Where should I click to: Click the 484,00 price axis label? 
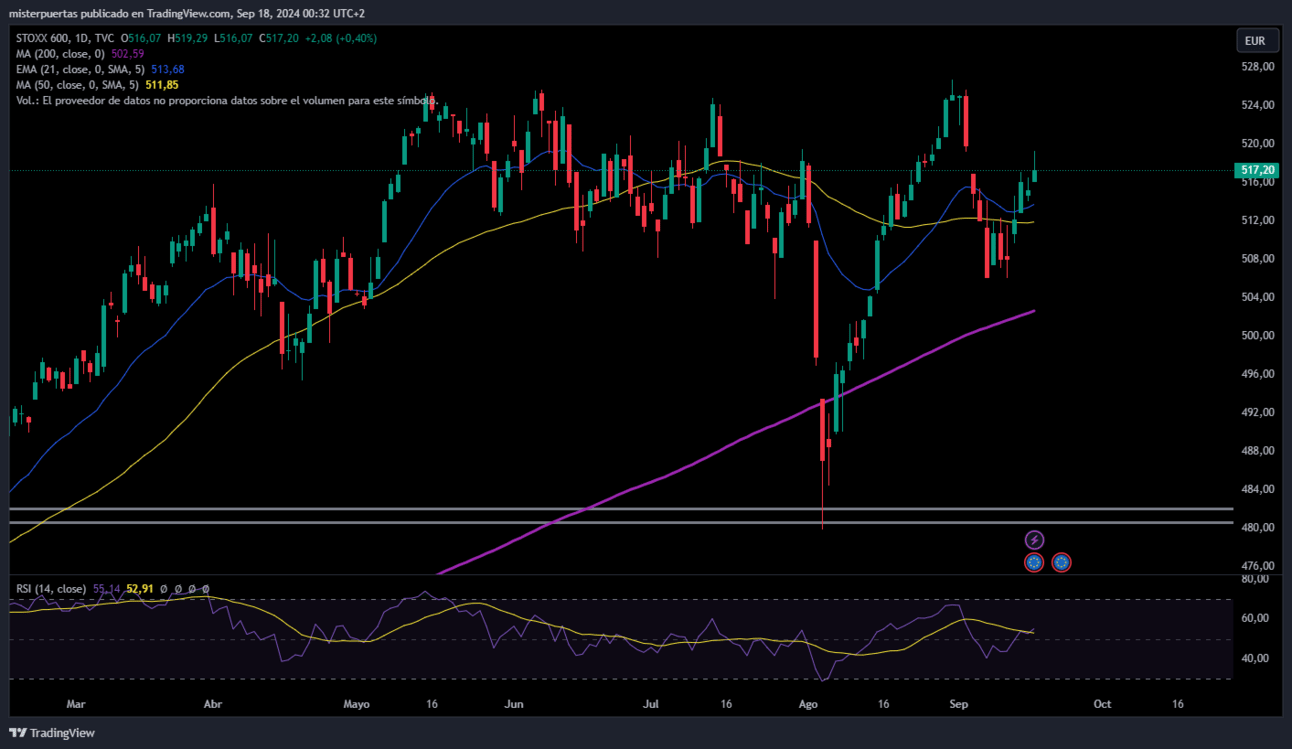click(x=1259, y=490)
